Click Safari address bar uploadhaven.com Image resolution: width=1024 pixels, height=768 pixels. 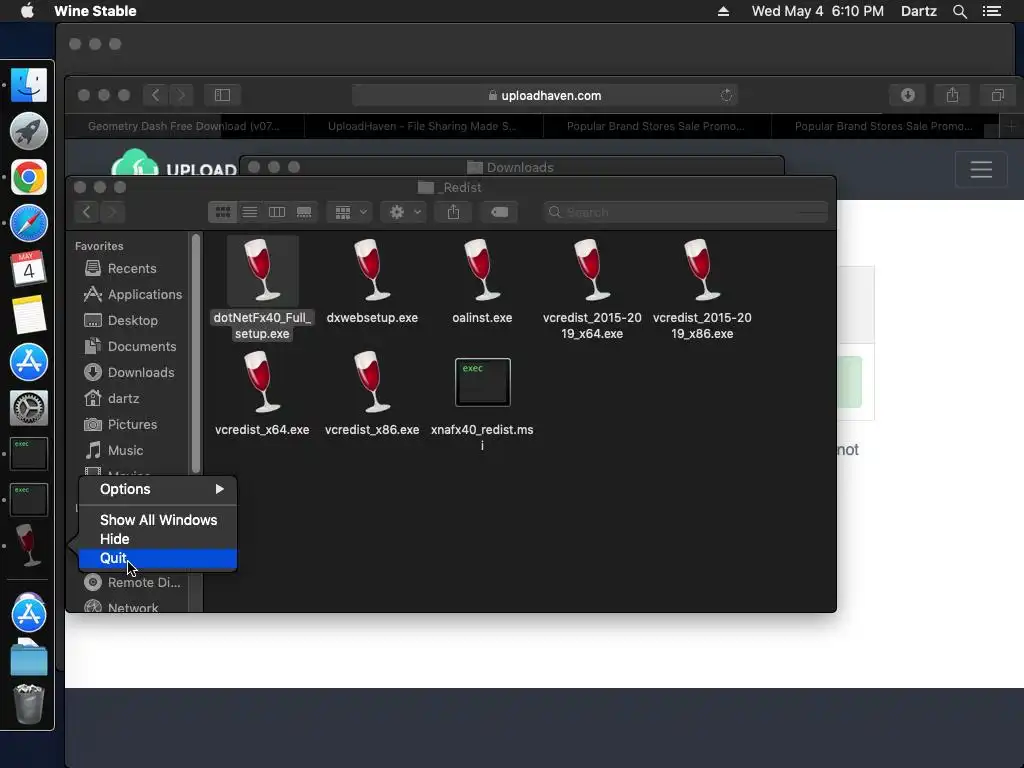[x=544, y=95]
